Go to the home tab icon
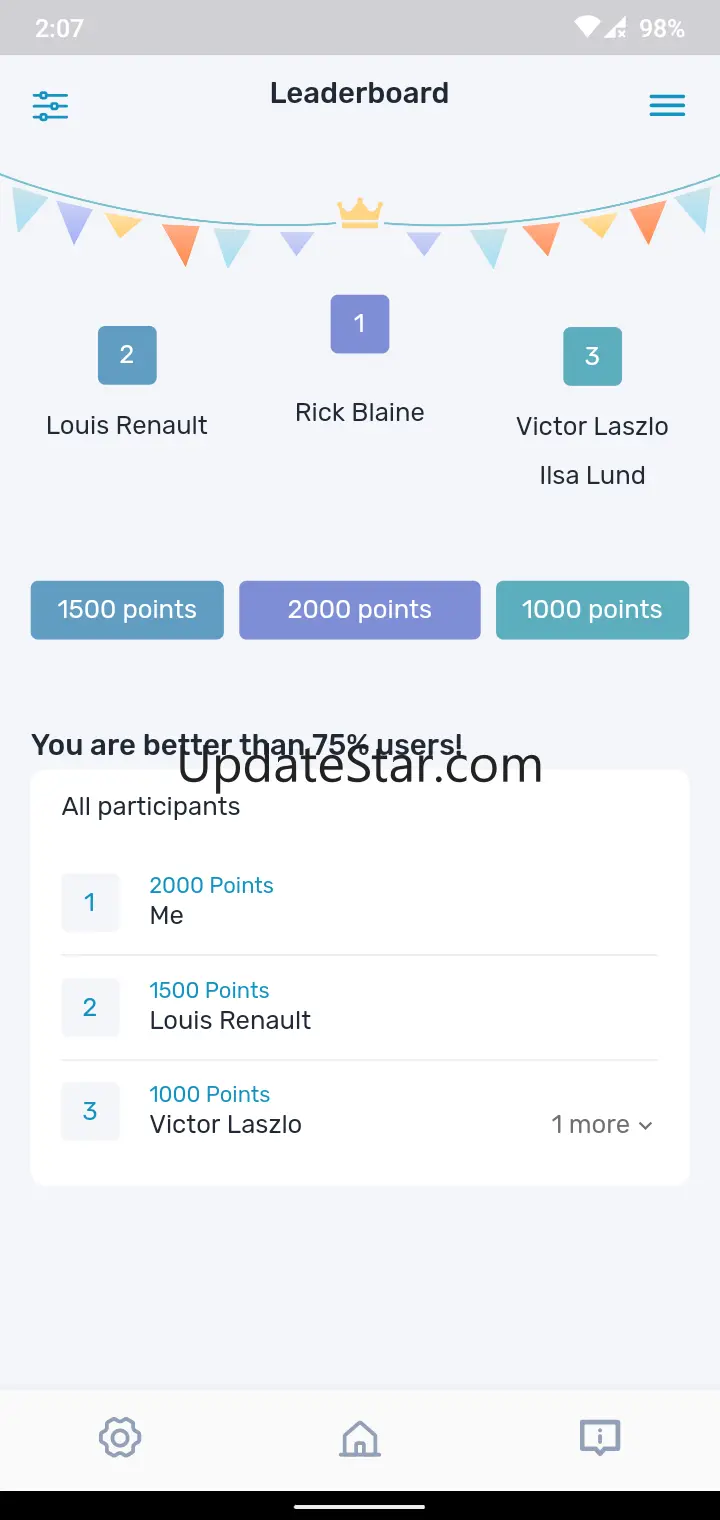 360,1439
